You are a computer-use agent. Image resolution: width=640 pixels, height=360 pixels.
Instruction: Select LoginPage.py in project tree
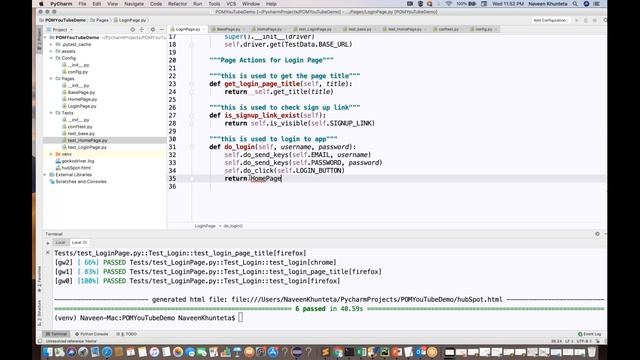(79, 106)
